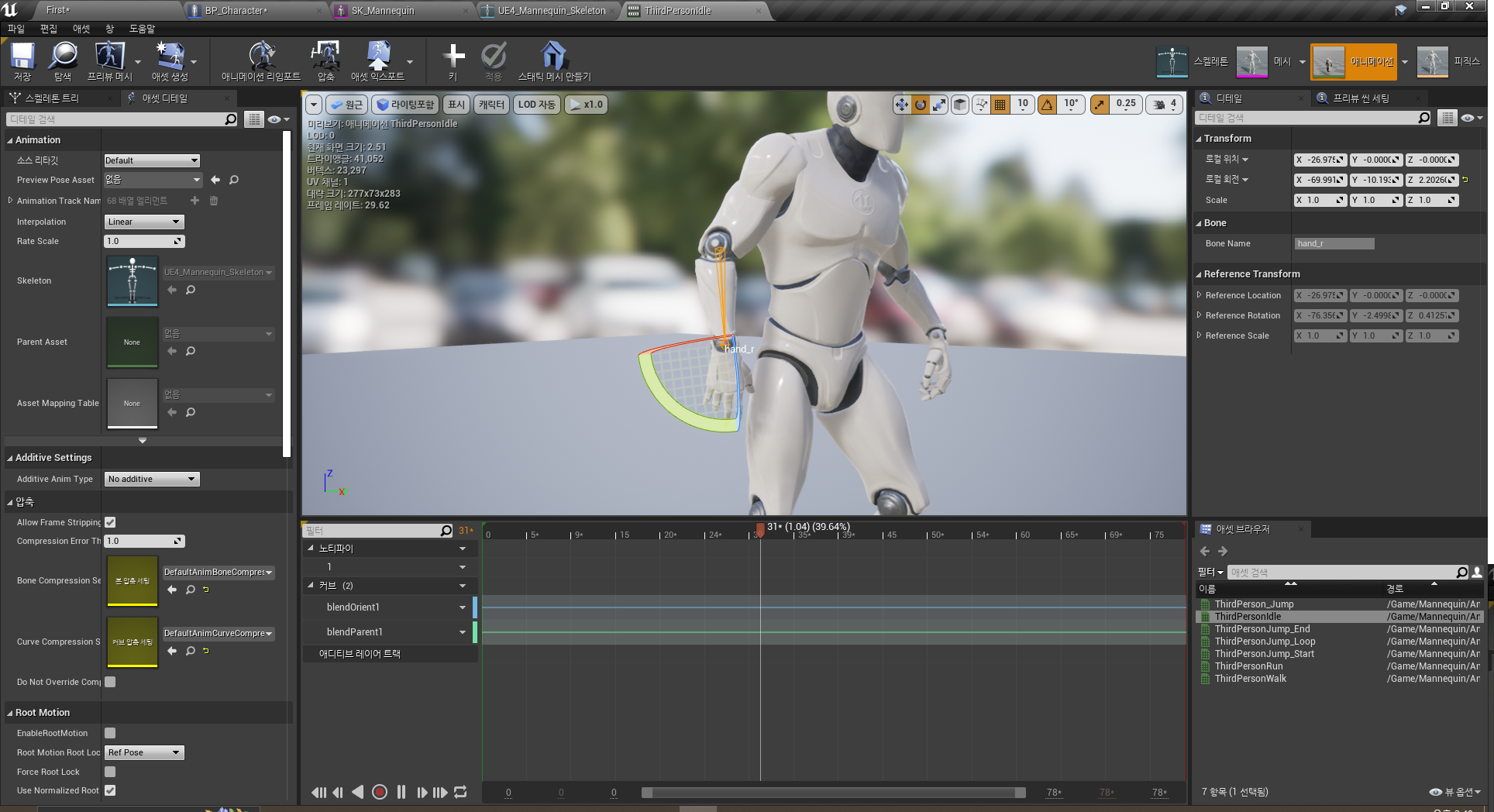Click the 라이팅포함 lit mode button

coord(405,105)
